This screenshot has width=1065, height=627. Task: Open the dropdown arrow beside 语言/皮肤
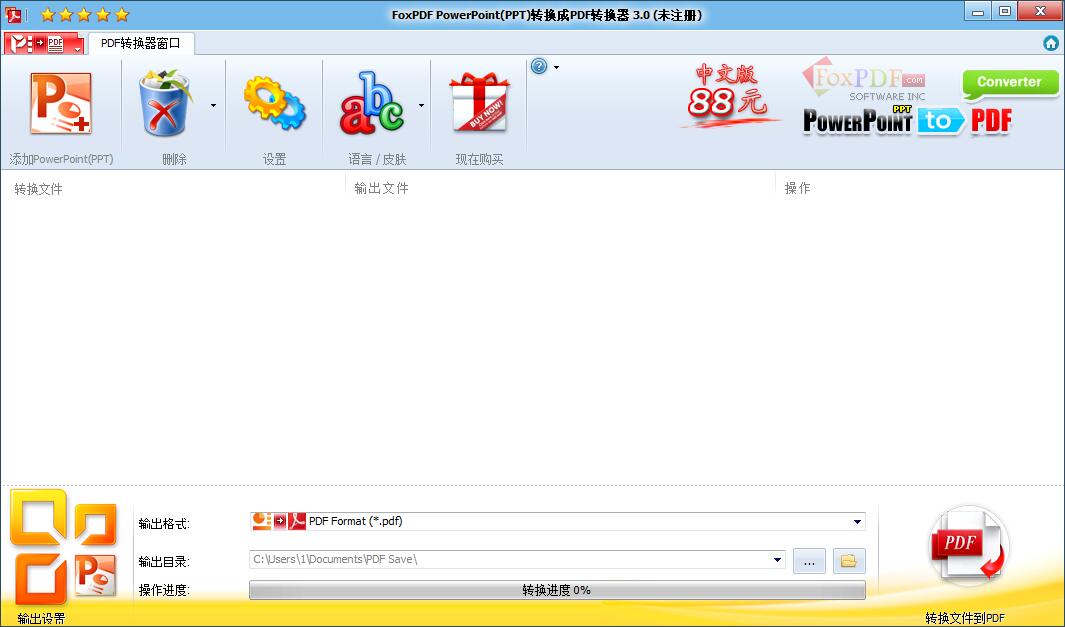(x=421, y=104)
